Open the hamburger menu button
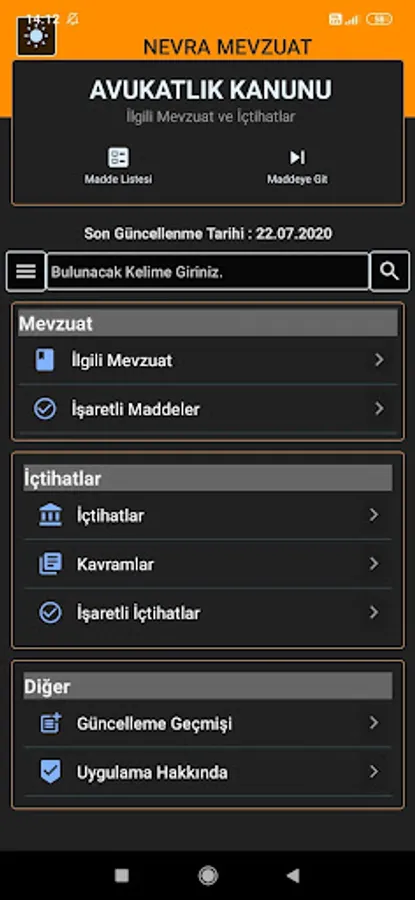The width and height of the screenshot is (415, 900). pos(26,271)
